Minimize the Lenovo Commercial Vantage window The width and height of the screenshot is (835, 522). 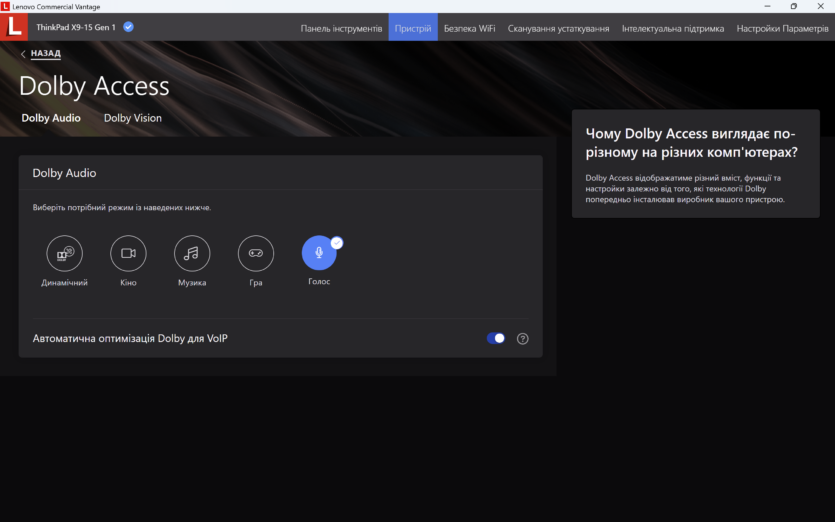[767, 6]
